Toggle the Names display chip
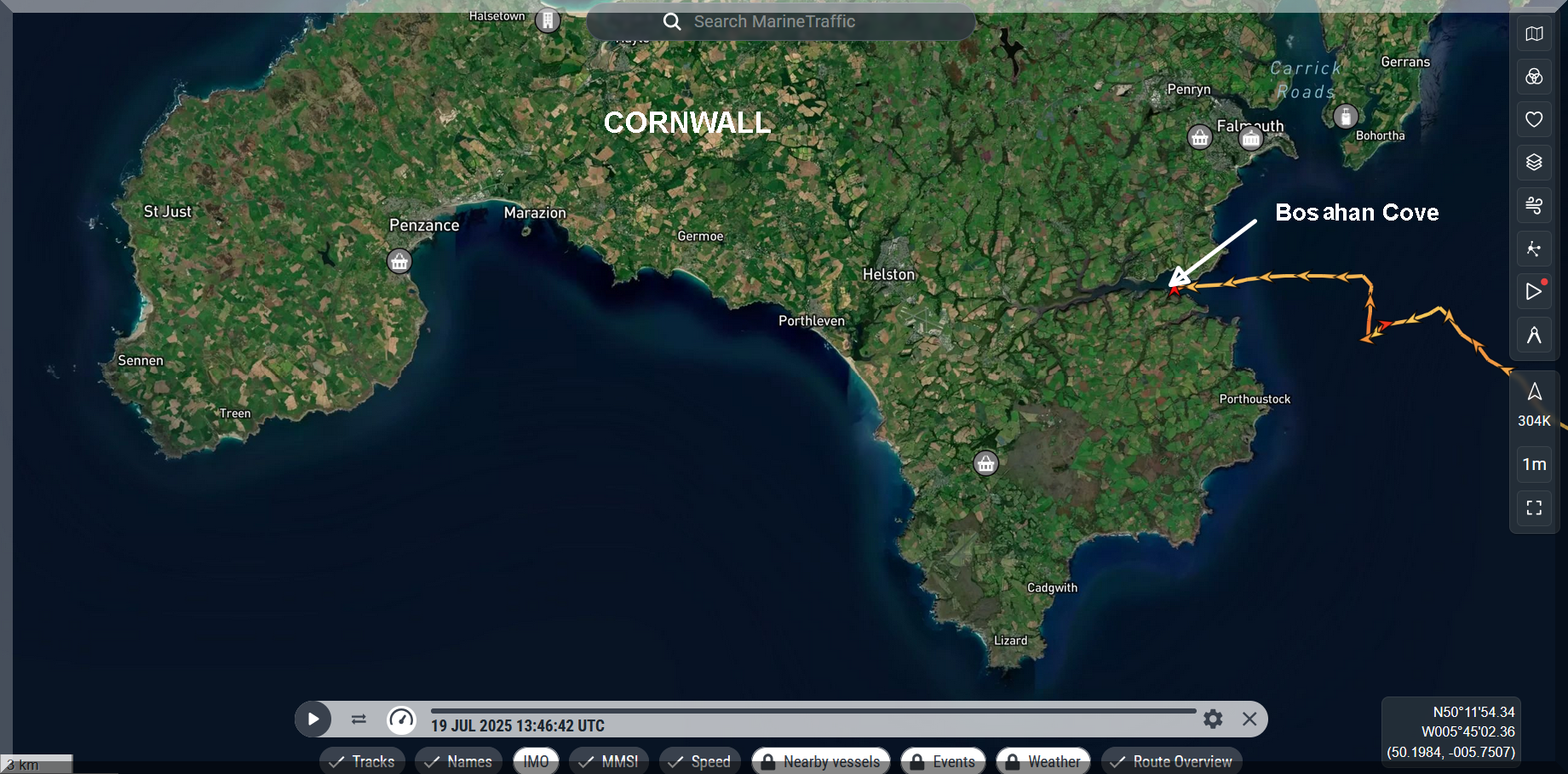The image size is (1568, 774). 458,761
